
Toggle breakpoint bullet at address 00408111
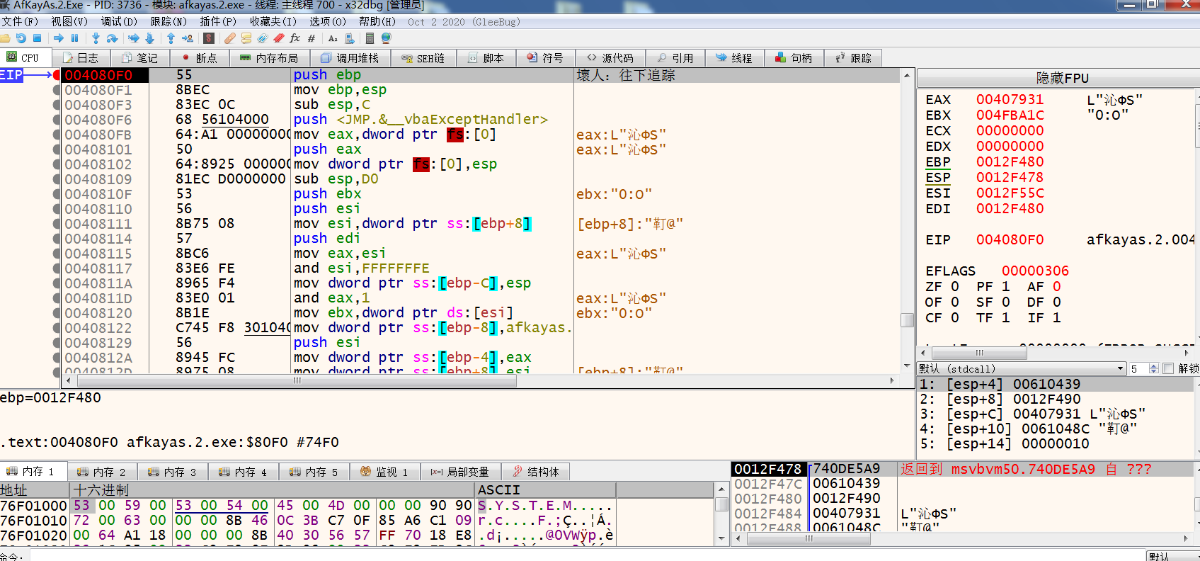[55, 224]
